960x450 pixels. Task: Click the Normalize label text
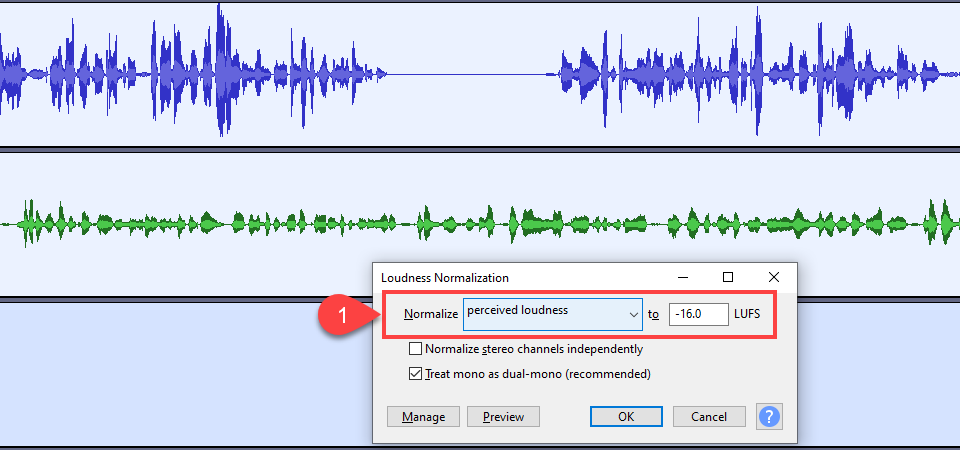click(x=430, y=315)
